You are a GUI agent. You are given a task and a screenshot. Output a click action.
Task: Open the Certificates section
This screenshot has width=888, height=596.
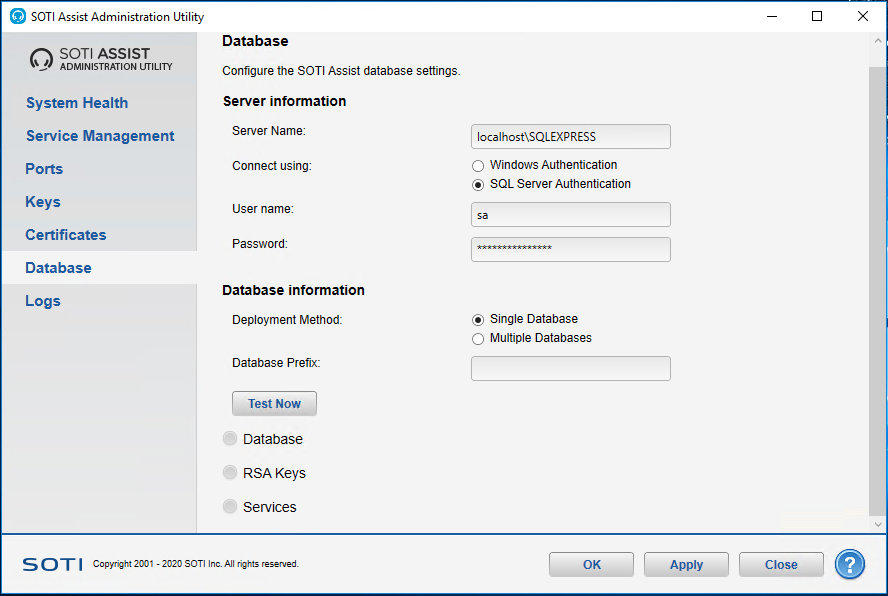pyautogui.click(x=66, y=235)
